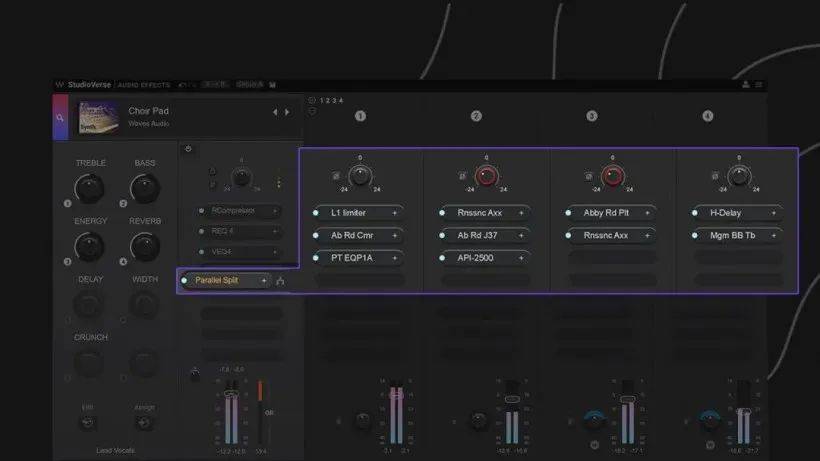Click the BASS macro knob
820x461 pixels.
pyautogui.click(x=144, y=189)
